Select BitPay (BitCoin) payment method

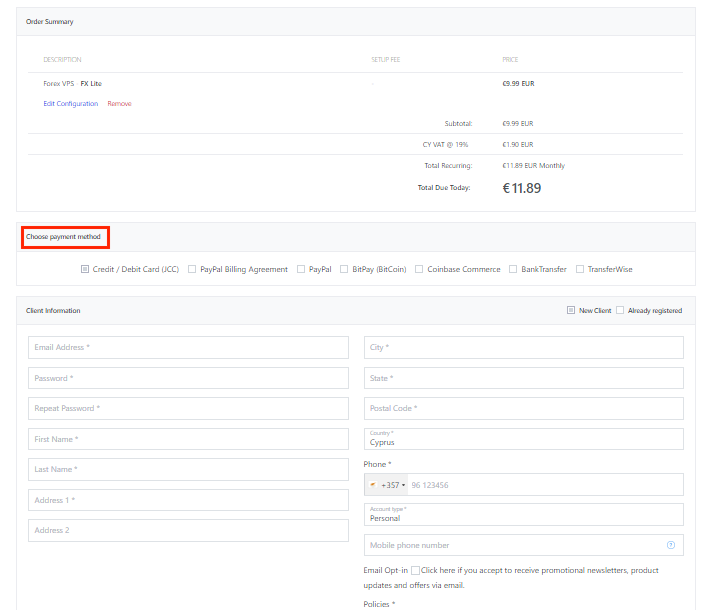344,269
